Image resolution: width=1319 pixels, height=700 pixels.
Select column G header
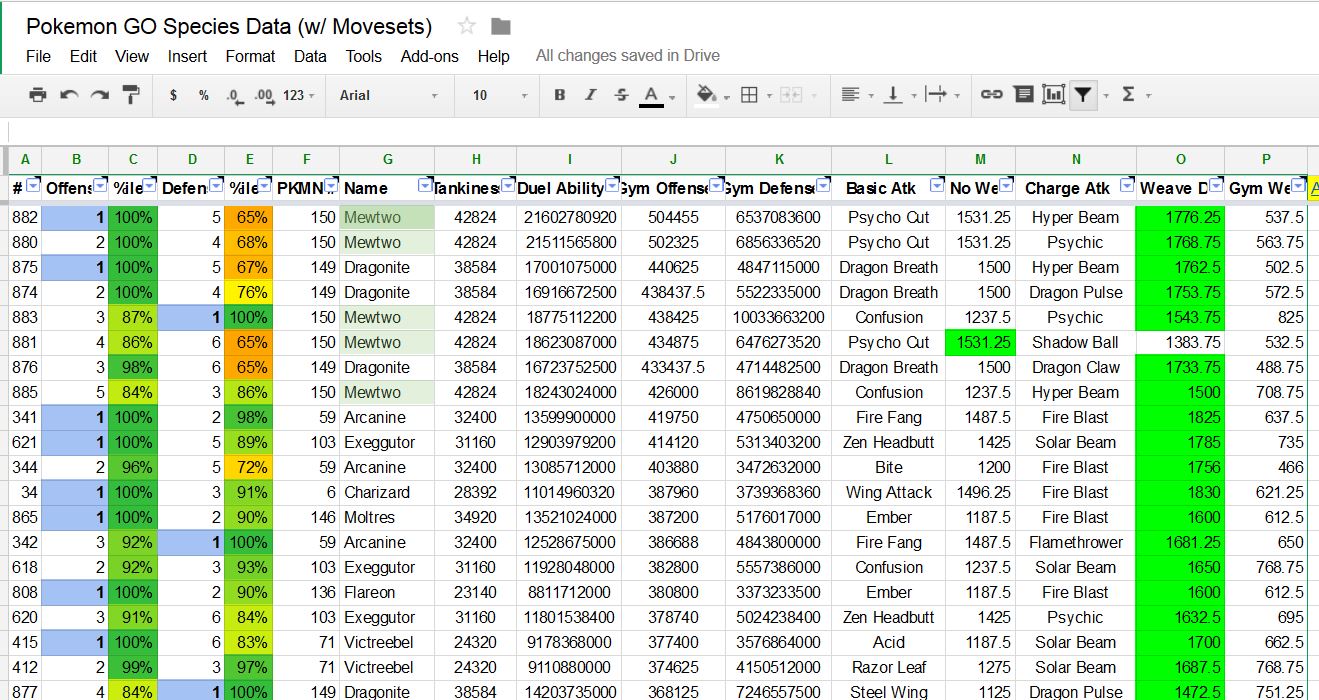387,160
